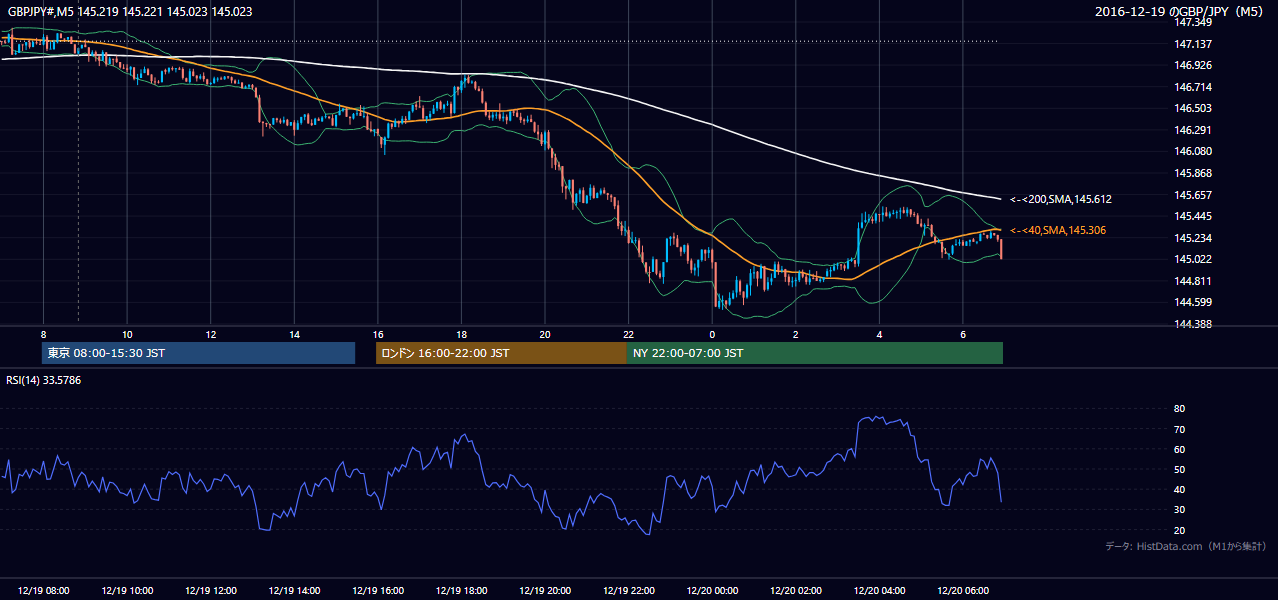
Task: Select the 200 SMA label reading 145.612
Action: pos(1061,199)
